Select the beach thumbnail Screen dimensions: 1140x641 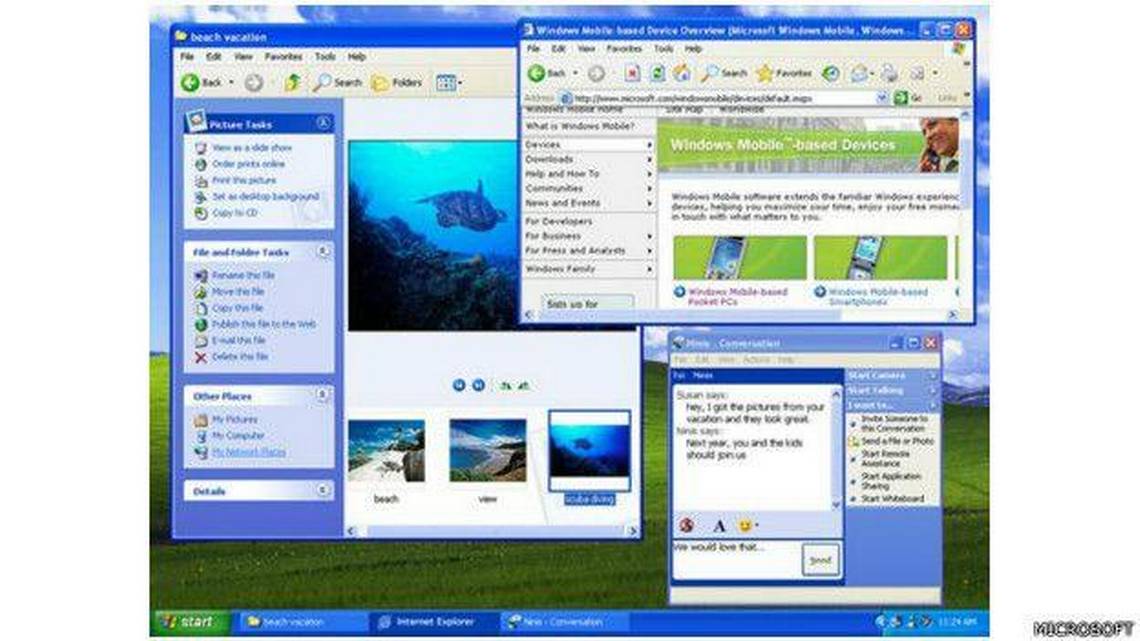point(386,451)
